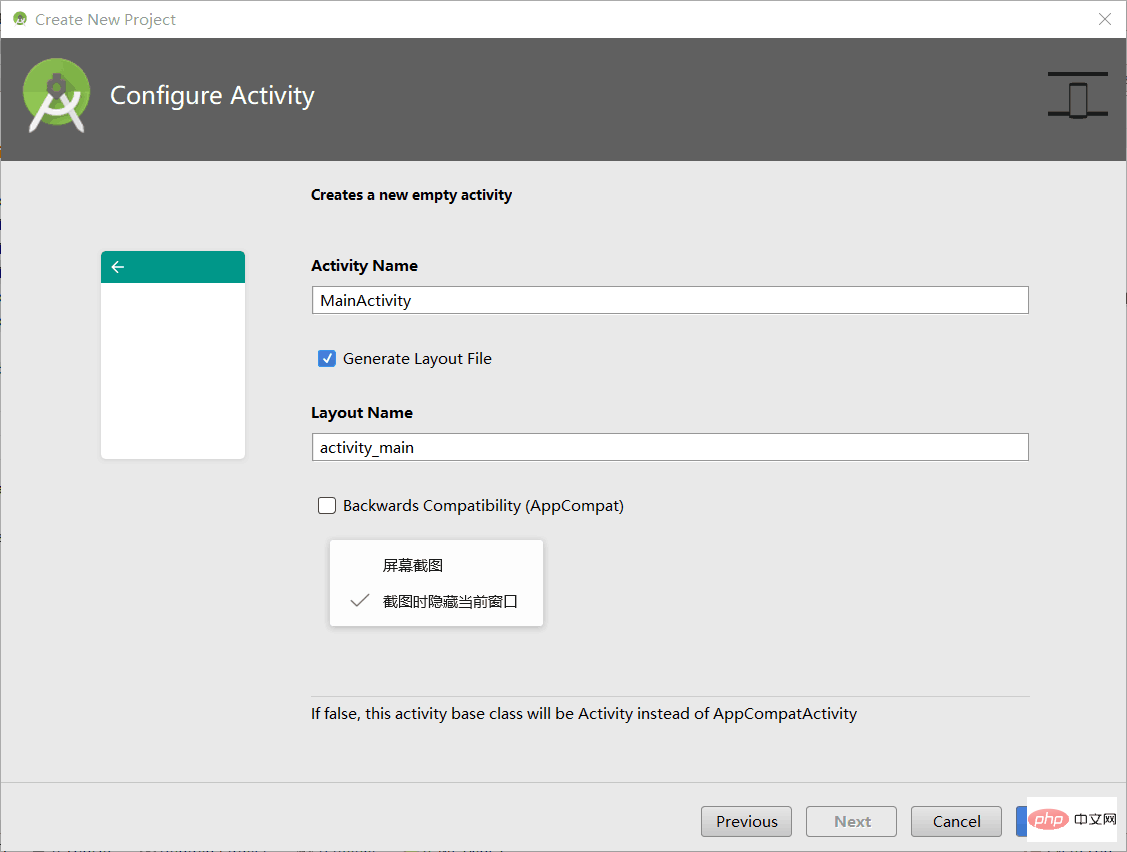Click the phone device icon at top right
This screenshot has width=1127, height=852.
pos(1077,95)
